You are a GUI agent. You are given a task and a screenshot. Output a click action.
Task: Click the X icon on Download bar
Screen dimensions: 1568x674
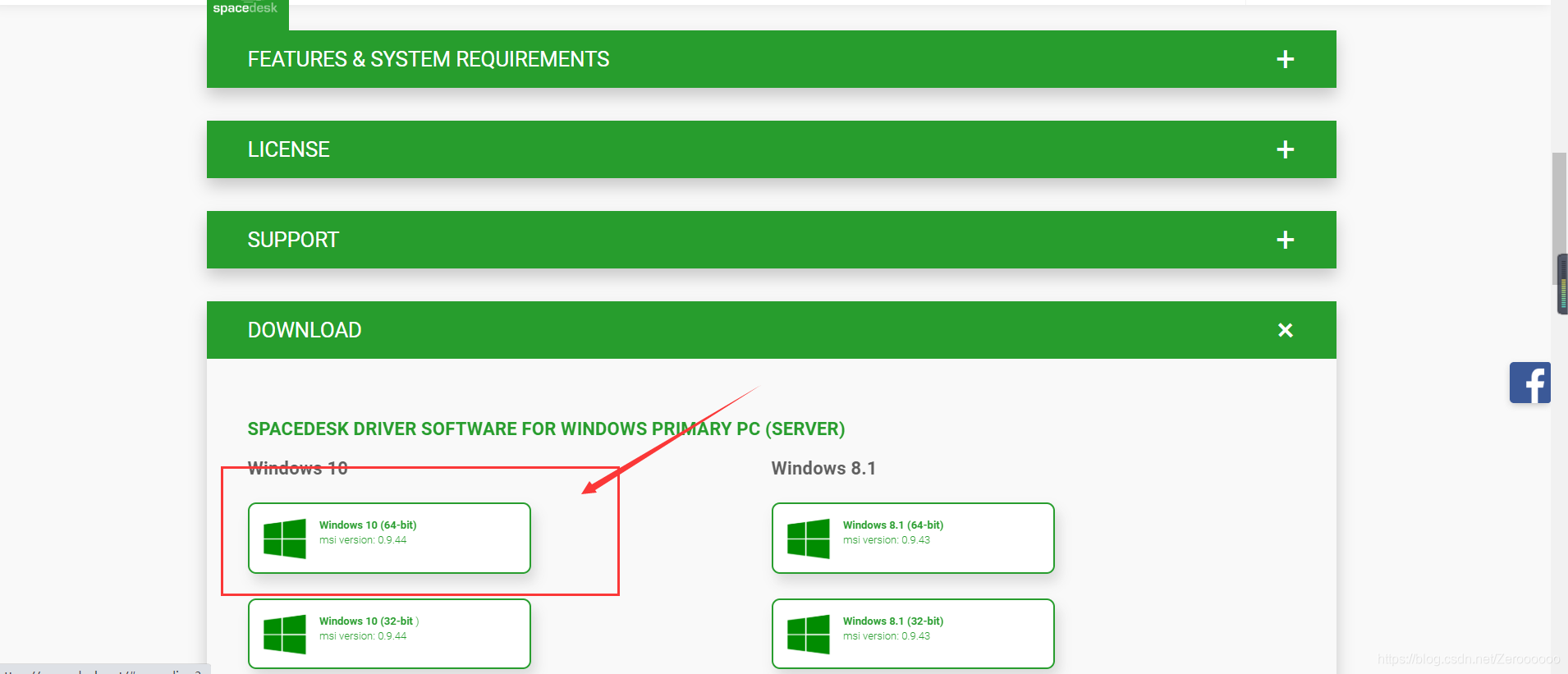[1286, 330]
